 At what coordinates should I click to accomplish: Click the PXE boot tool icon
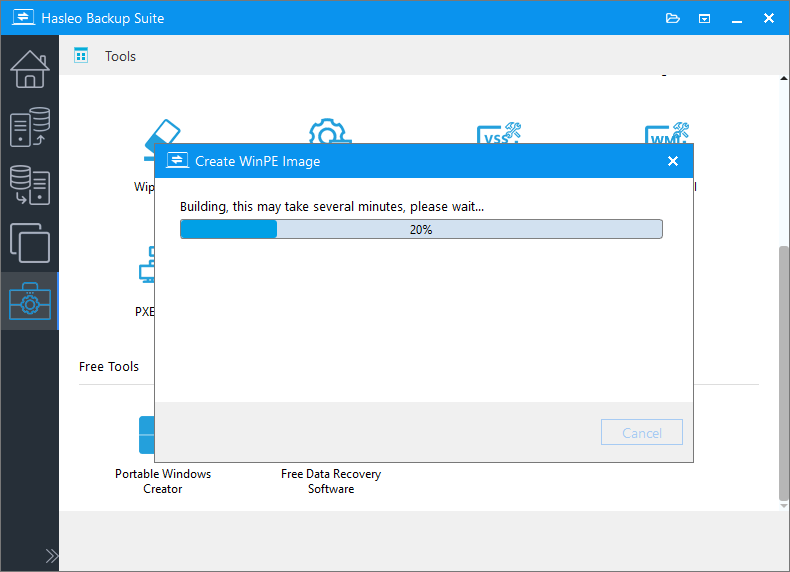[x=146, y=268]
